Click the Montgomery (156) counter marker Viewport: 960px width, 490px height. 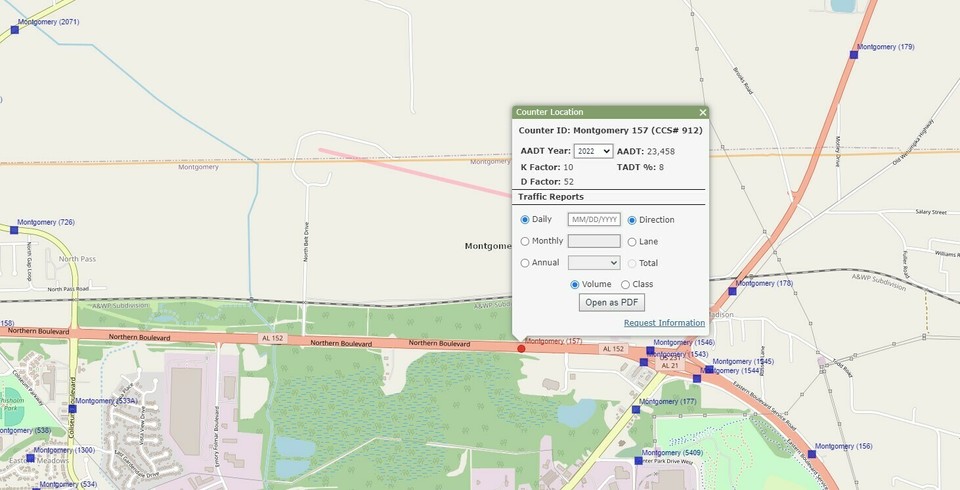tap(811, 454)
